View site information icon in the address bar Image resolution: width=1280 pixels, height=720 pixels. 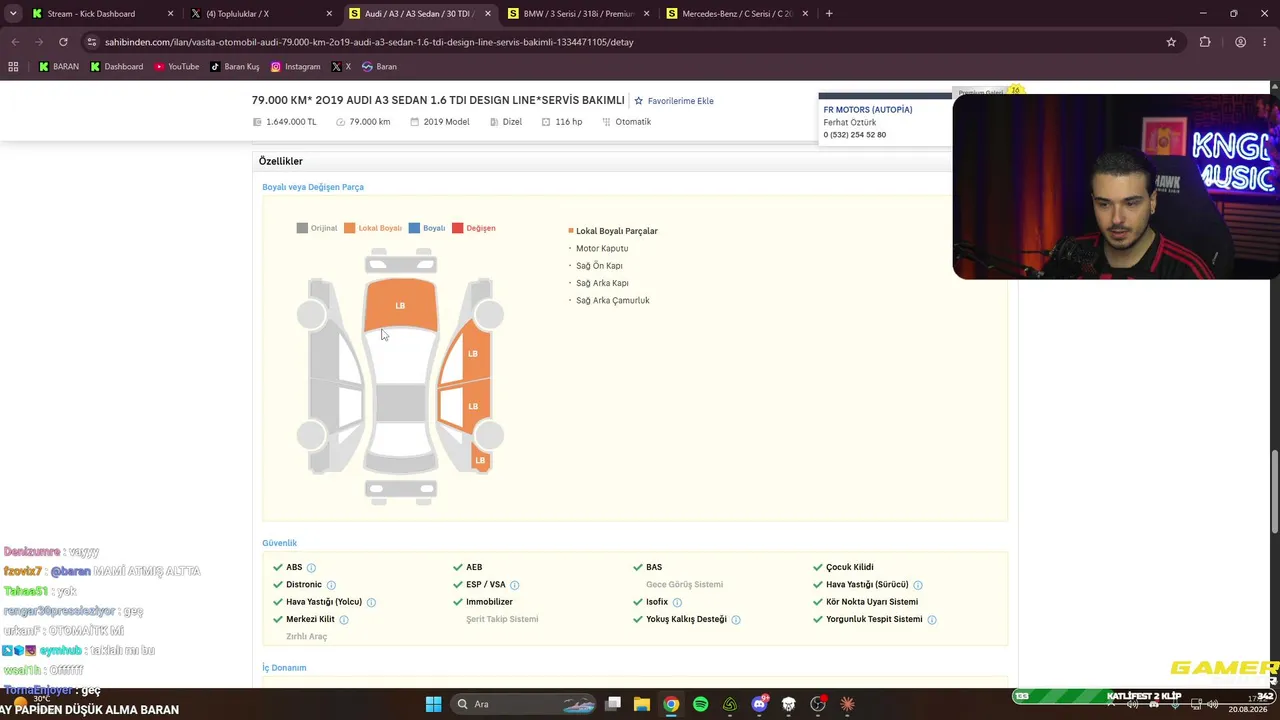point(92,42)
